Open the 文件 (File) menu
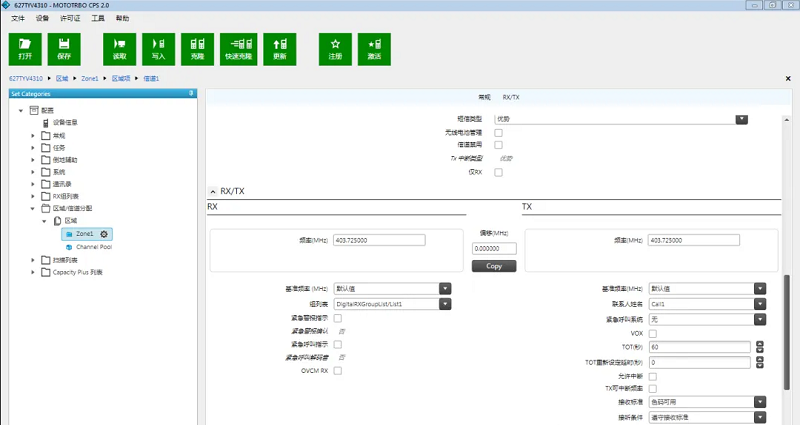Viewport: 800px width, 425px height. click(x=17, y=19)
